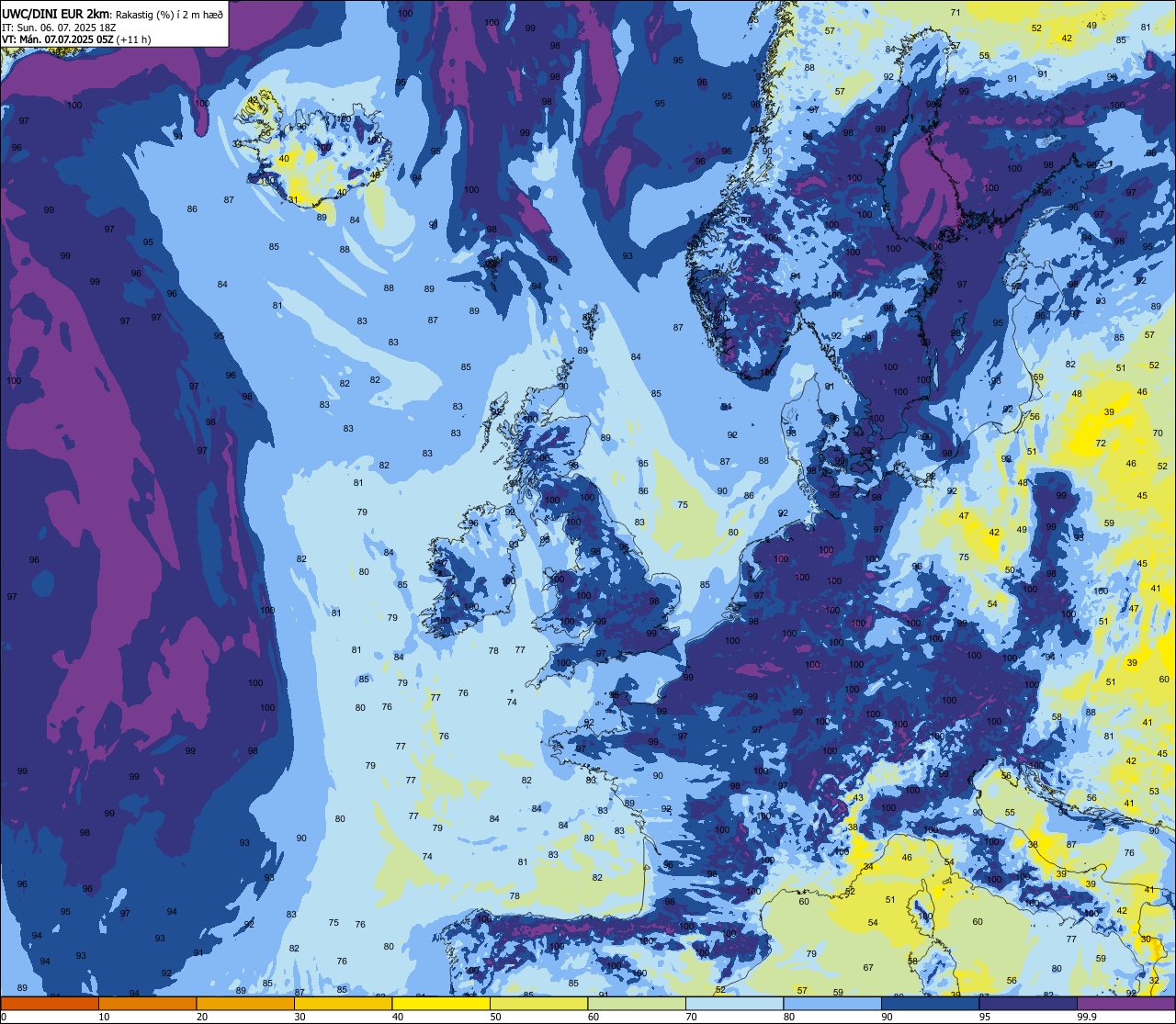
Task: Click the "VT: Mán. 07.07.2025 05Z" line
Action: pyautogui.click(x=57, y=39)
